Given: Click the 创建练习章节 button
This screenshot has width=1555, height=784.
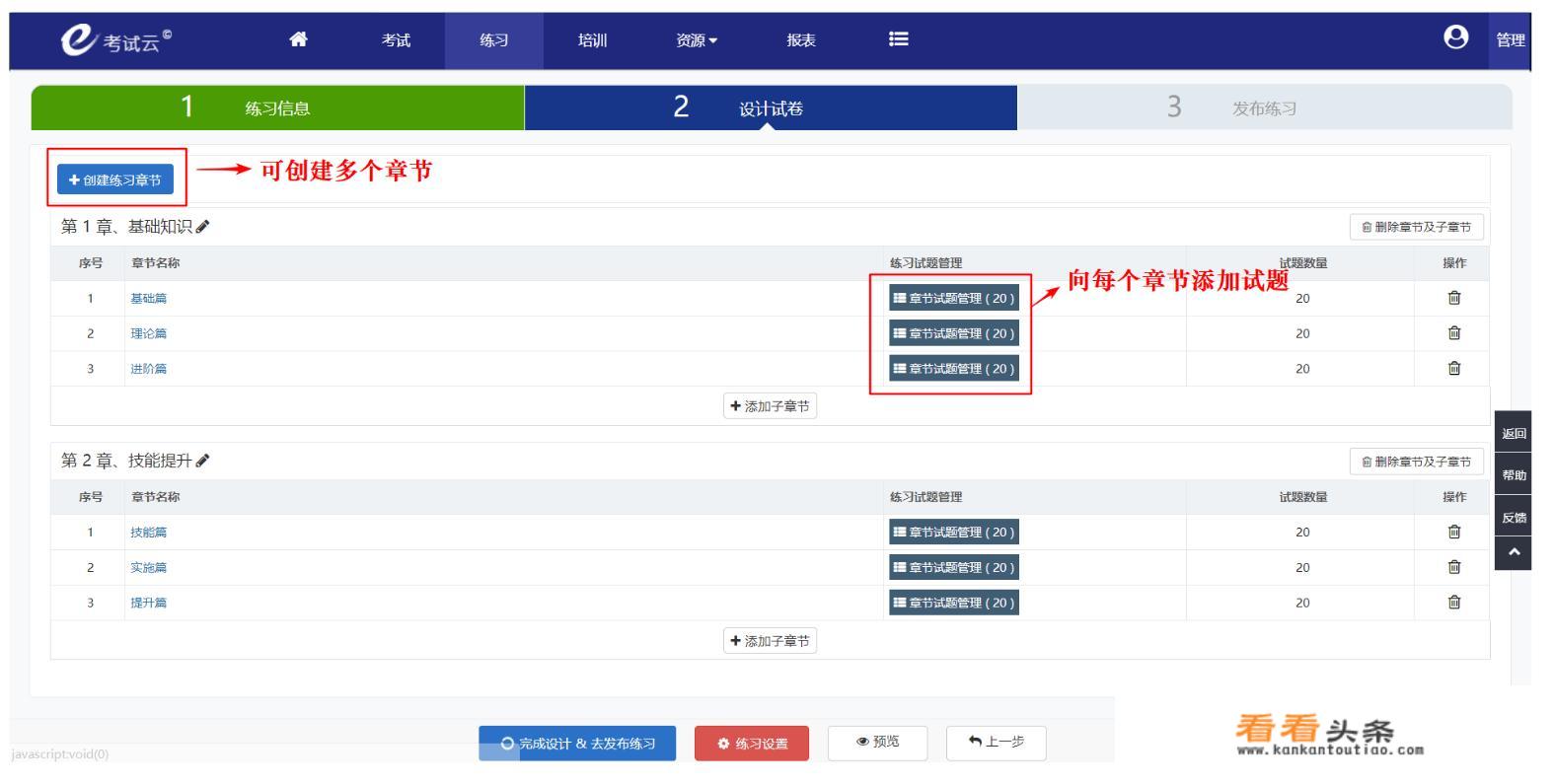Looking at the screenshot, I should [x=115, y=179].
